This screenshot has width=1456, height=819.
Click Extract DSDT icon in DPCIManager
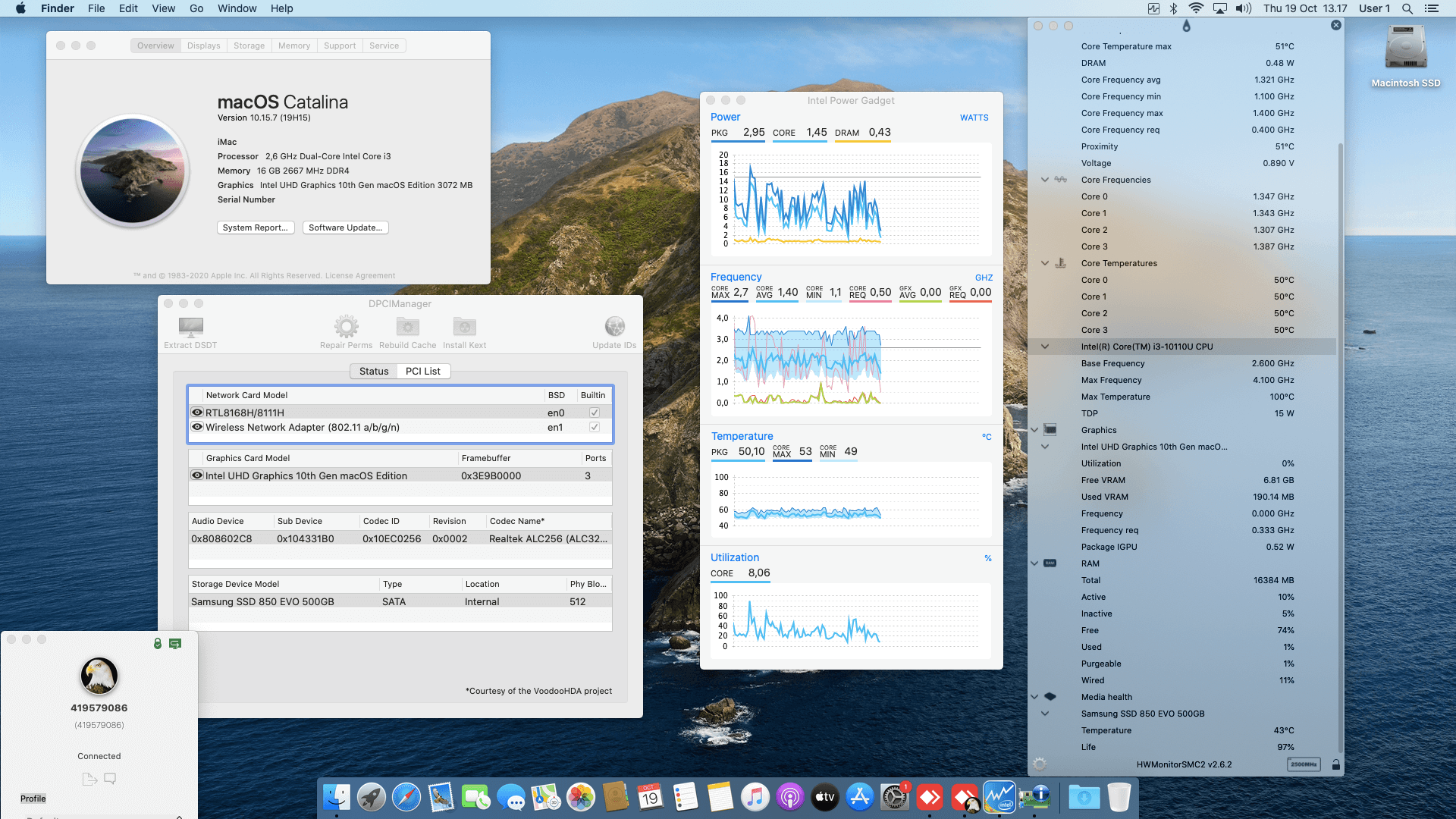(190, 327)
